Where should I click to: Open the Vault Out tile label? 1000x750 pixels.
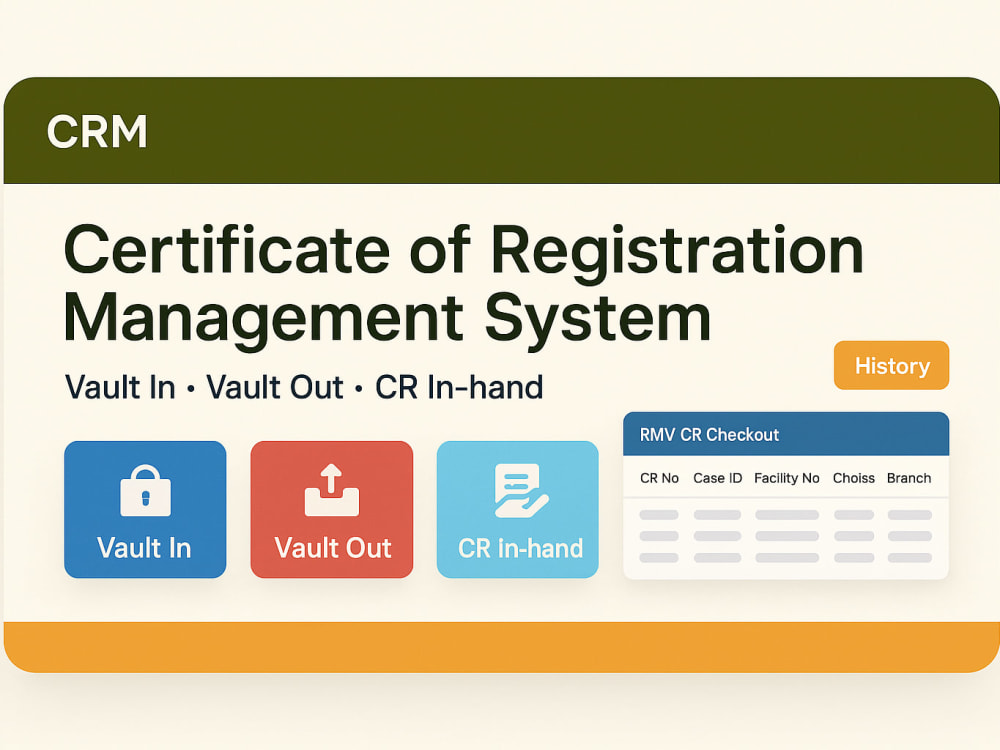(x=332, y=548)
